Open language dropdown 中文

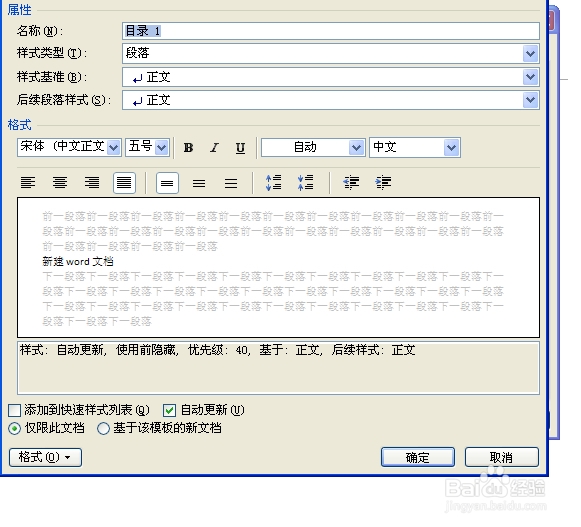point(451,148)
